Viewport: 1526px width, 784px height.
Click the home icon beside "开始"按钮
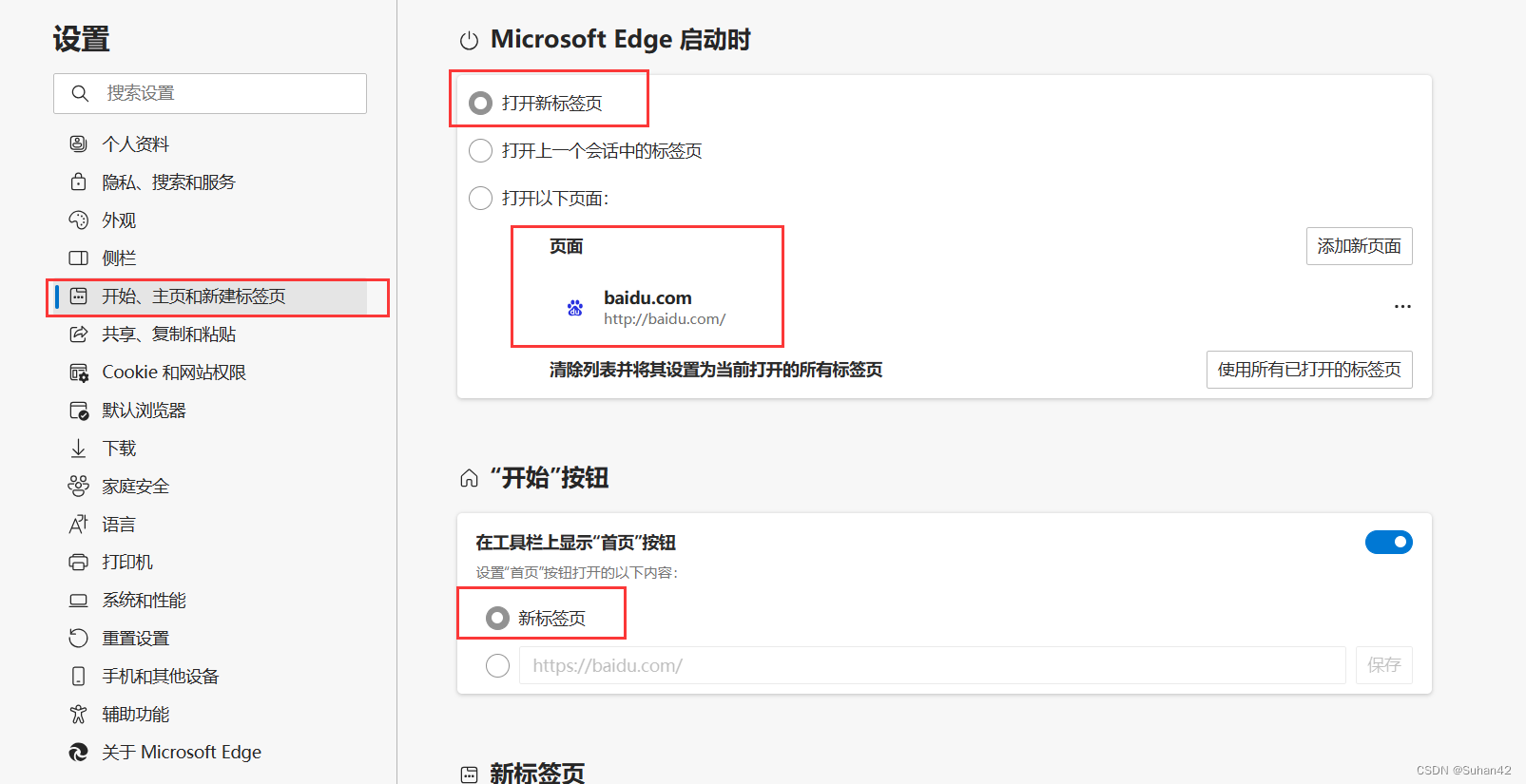(469, 478)
